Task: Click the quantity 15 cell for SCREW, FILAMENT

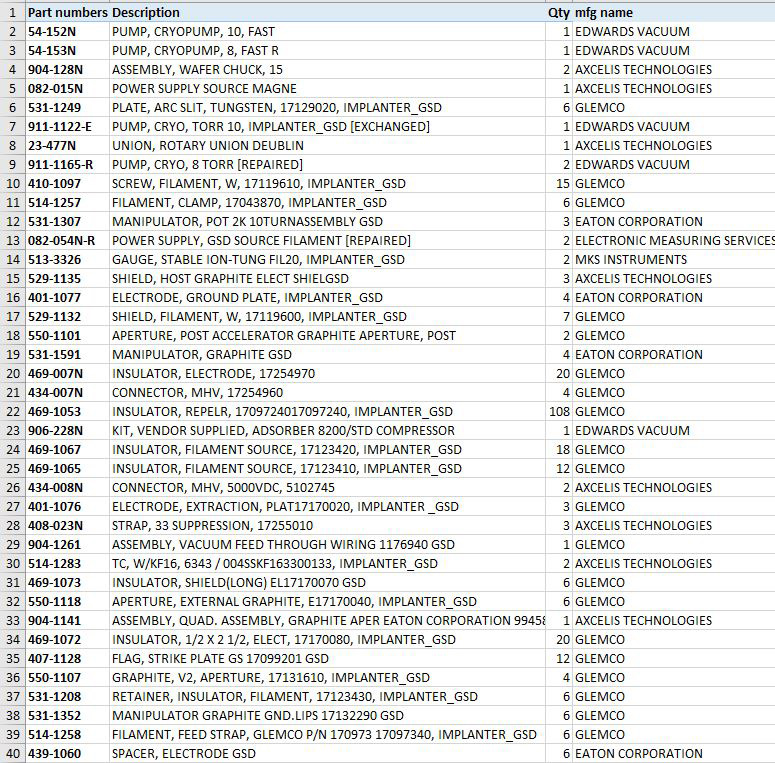Action: [562, 183]
